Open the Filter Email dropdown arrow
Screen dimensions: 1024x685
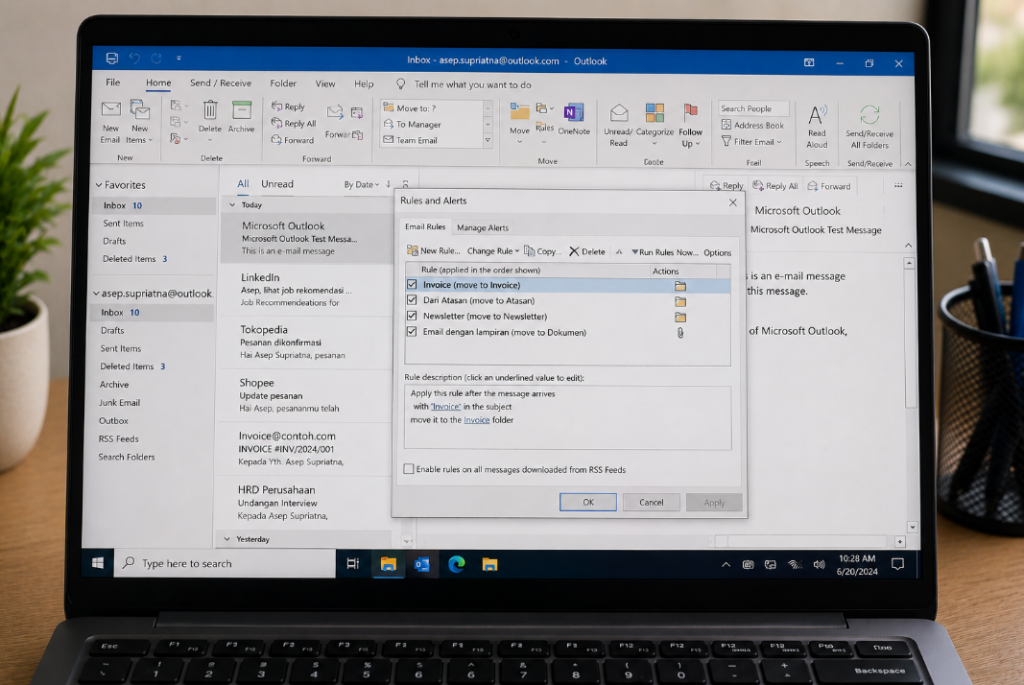click(779, 142)
